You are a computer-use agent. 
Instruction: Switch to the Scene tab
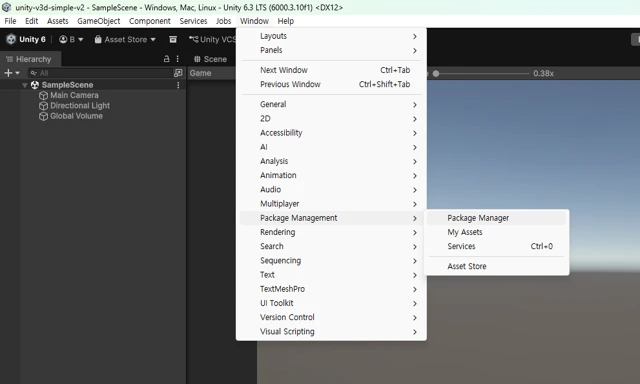click(x=210, y=59)
